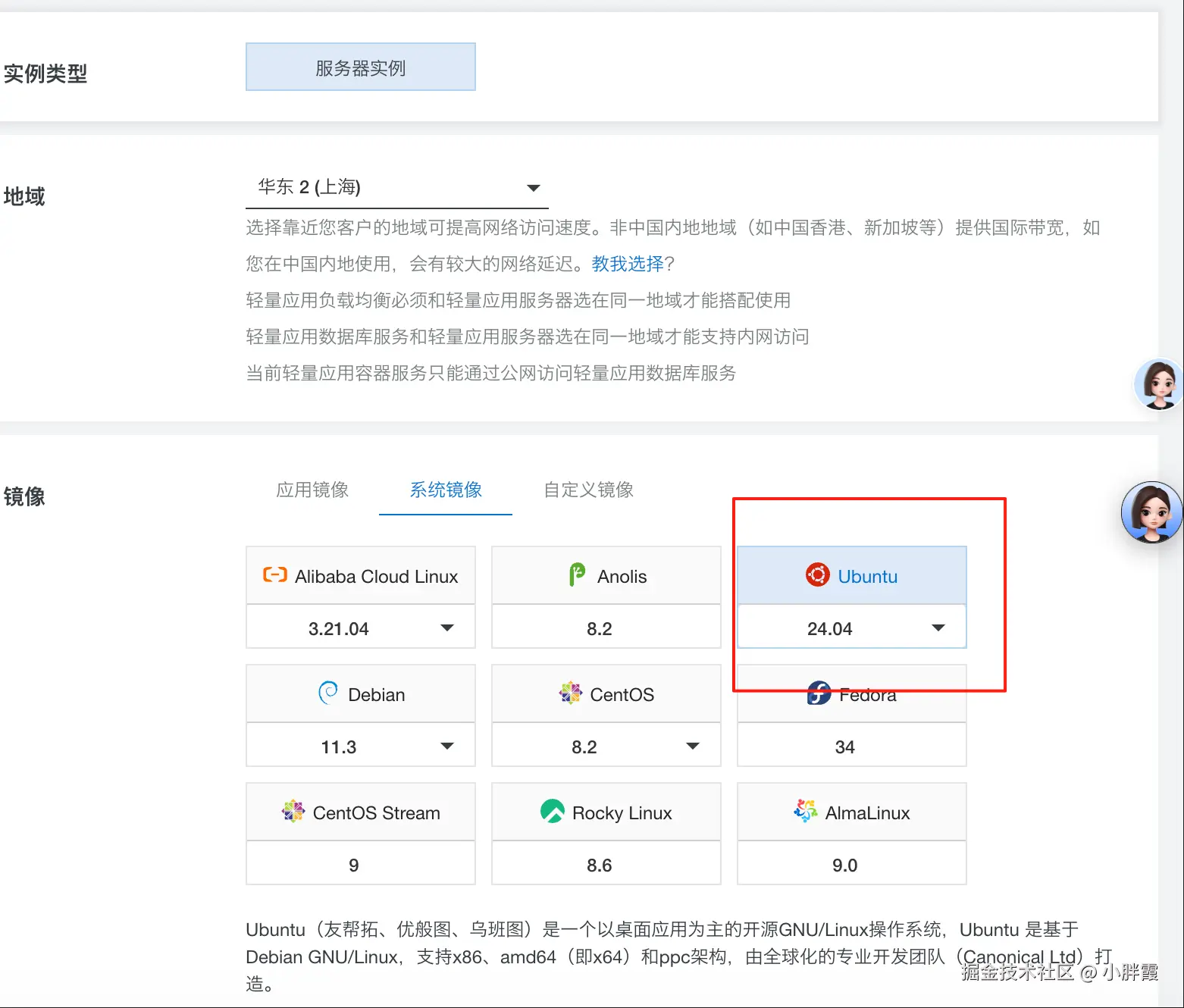Open the upper assistant avatar icon
The width and height of the screenshot is (1184, 1008).
pos(1158,384)
